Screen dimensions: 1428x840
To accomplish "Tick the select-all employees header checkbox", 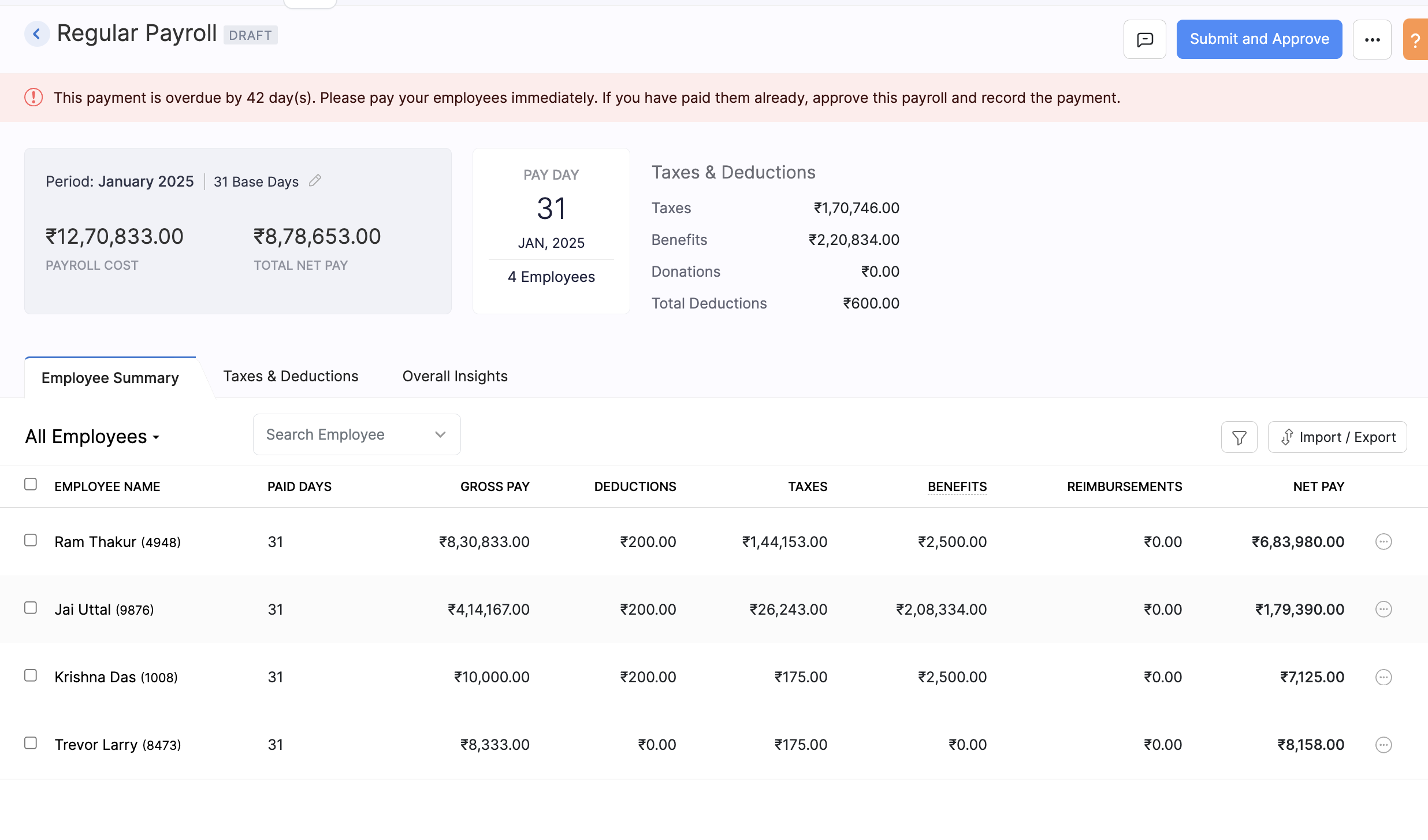I will pos(31,484).
